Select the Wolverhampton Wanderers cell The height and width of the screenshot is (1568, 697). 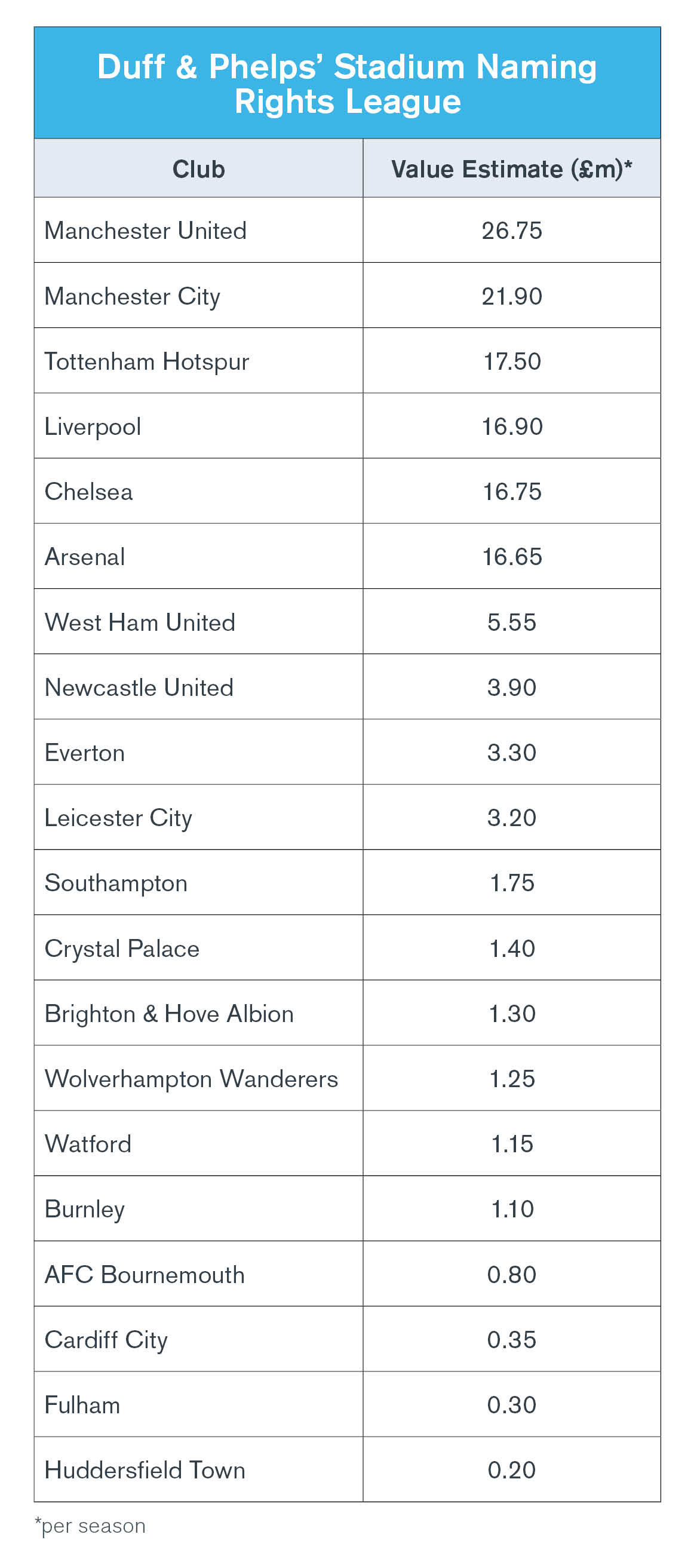[x=198, y=1079]
